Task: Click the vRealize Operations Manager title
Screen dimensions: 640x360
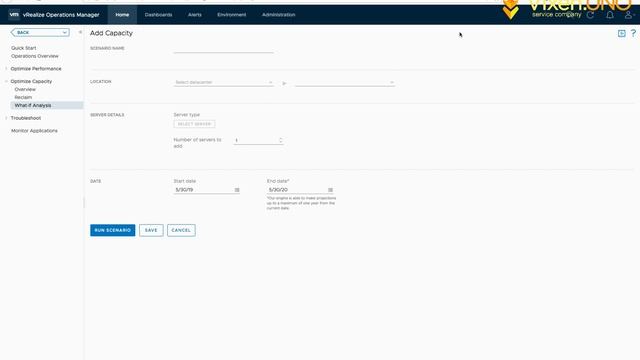Action: pyautogui.click(x=61, y=15)
